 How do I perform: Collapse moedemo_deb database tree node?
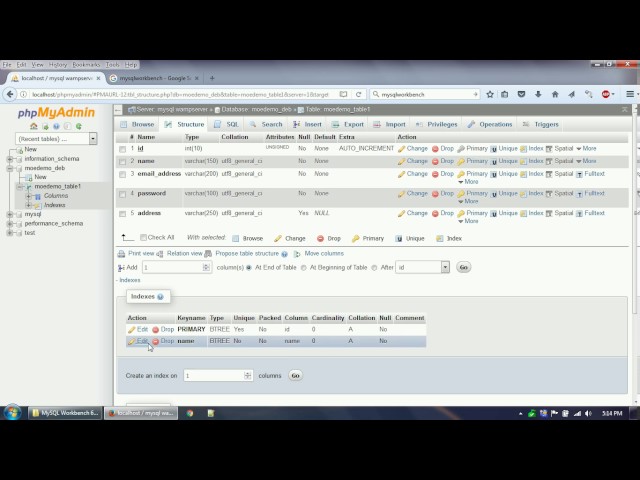[10, 168]
